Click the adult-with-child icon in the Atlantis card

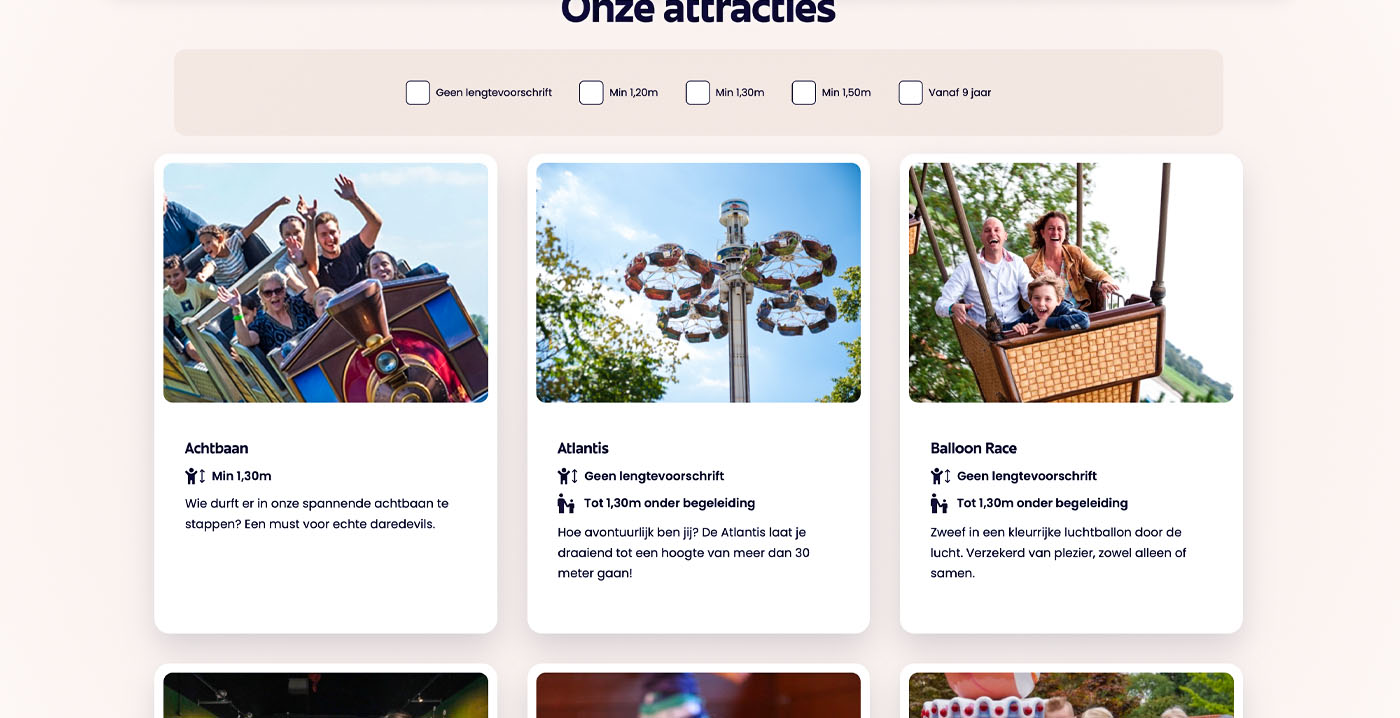tap(566, 503)
